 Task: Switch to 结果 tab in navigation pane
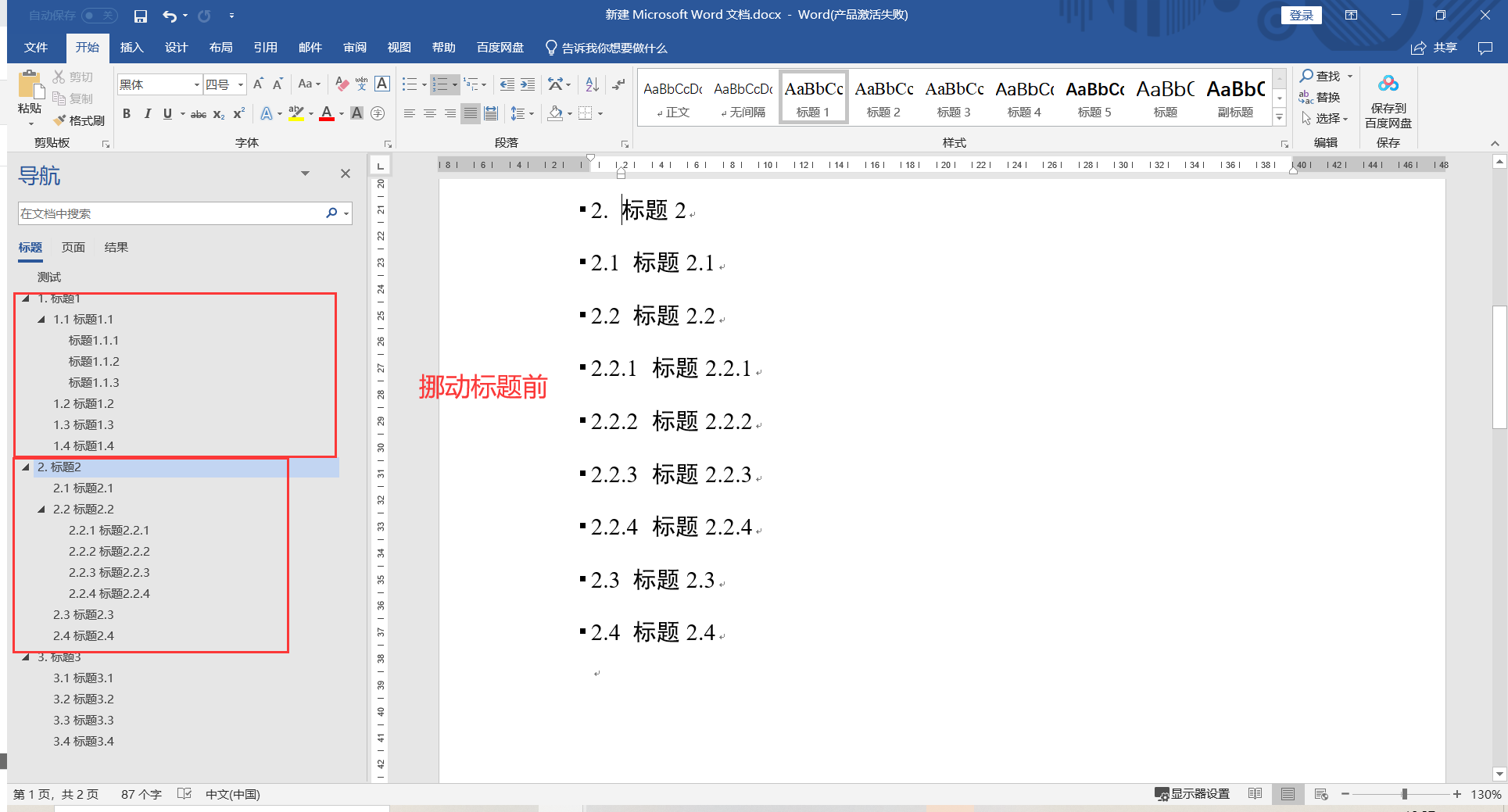(116, 247)
